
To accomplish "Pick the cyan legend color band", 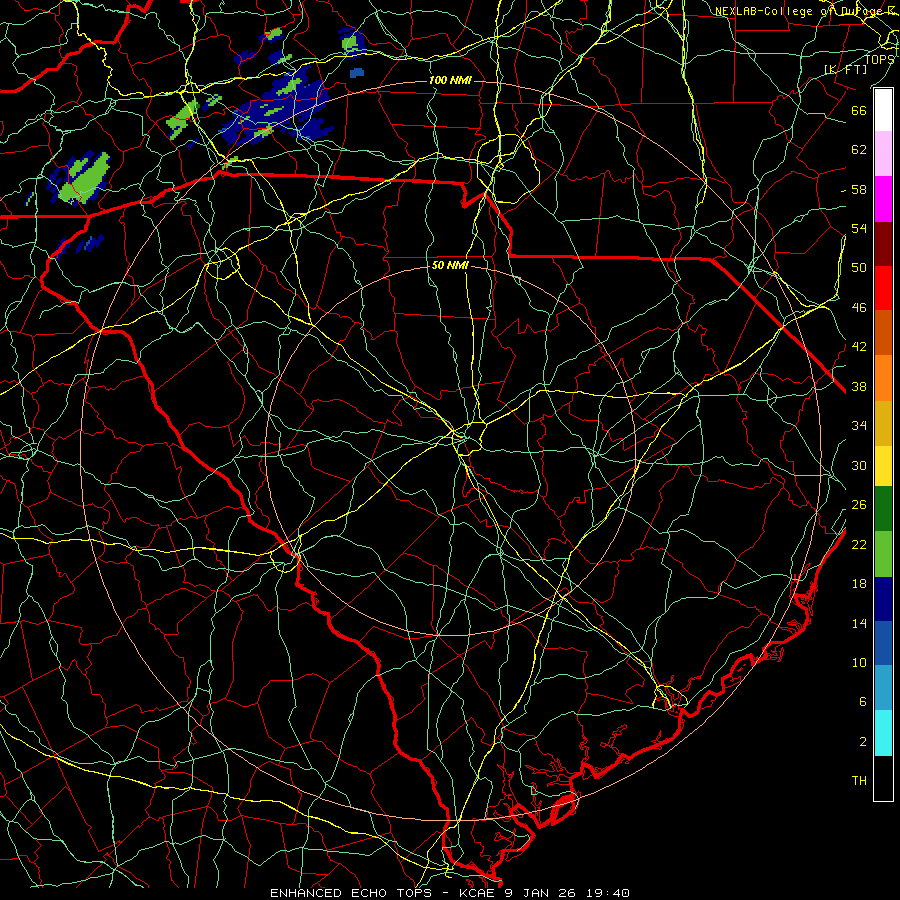I will pos(883,733).
